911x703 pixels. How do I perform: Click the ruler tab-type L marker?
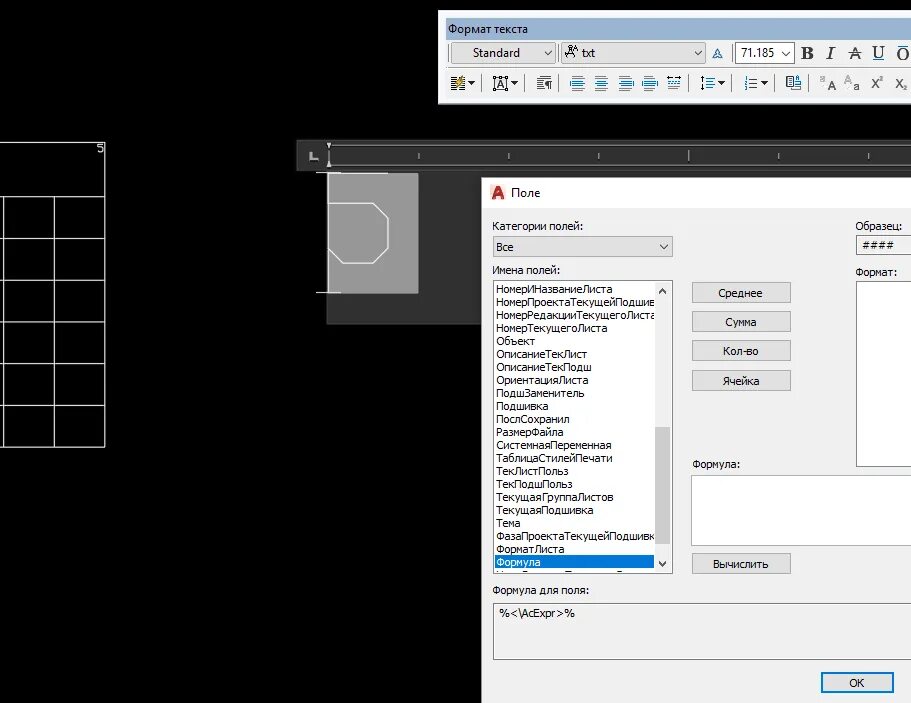(x=314, y=156)
